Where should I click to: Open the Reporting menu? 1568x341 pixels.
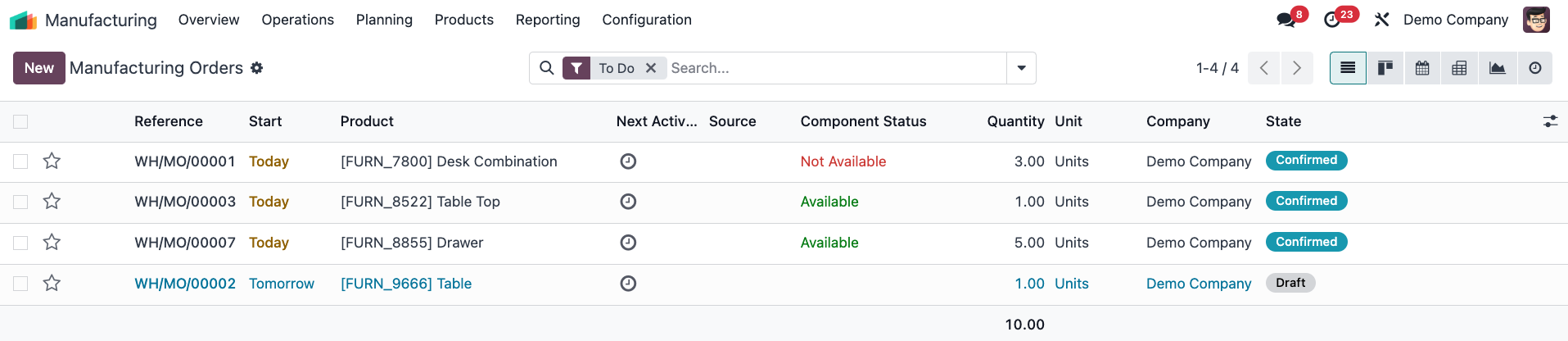click(x=548, y=20)
